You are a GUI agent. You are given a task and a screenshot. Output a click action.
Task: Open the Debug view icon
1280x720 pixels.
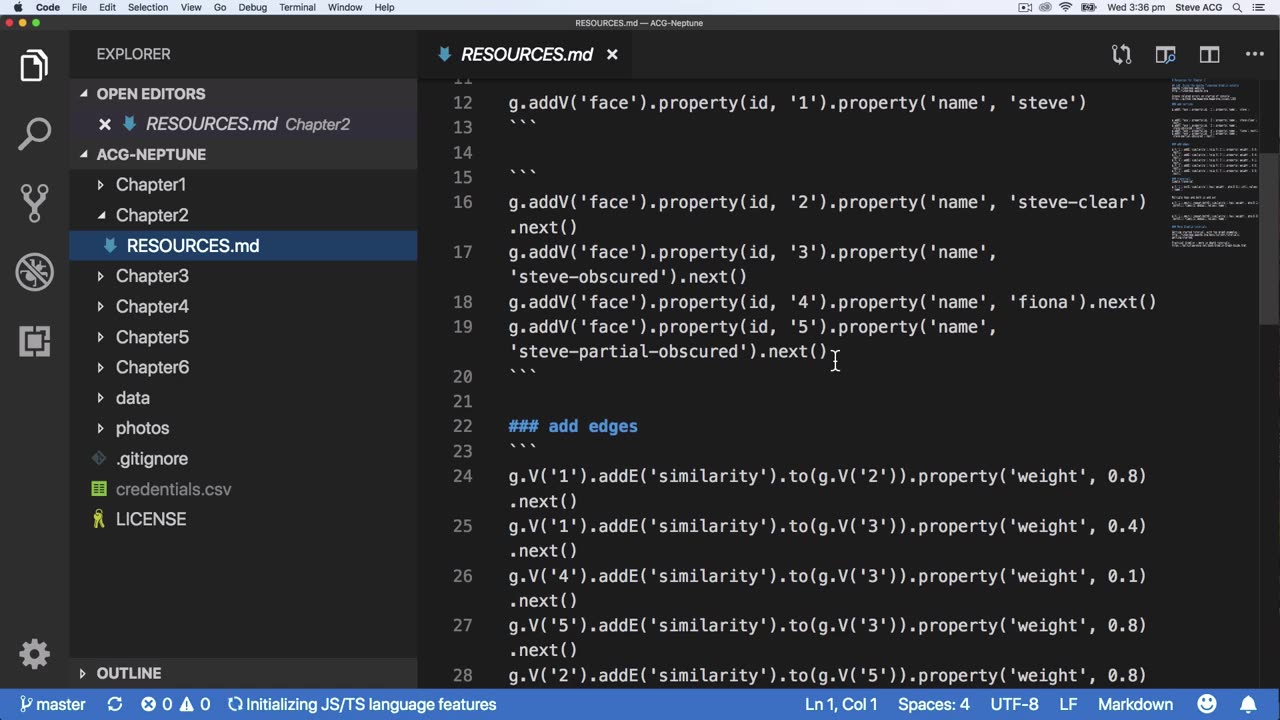(34, 272)
